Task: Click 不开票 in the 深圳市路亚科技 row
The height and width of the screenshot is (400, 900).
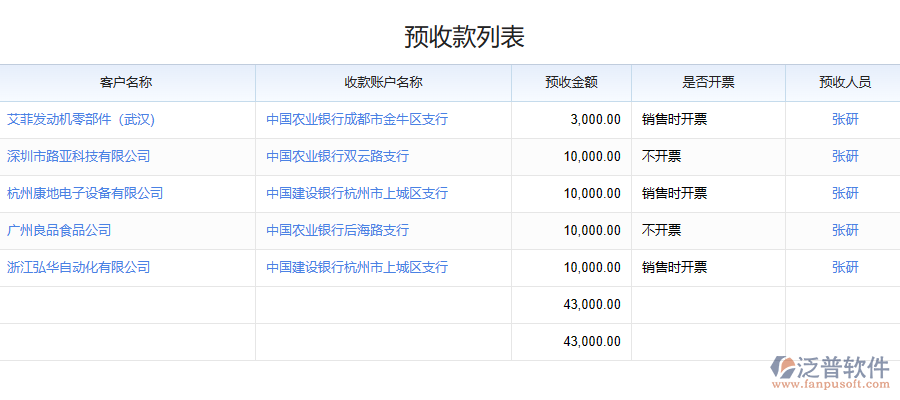Action: pos(661,157)
